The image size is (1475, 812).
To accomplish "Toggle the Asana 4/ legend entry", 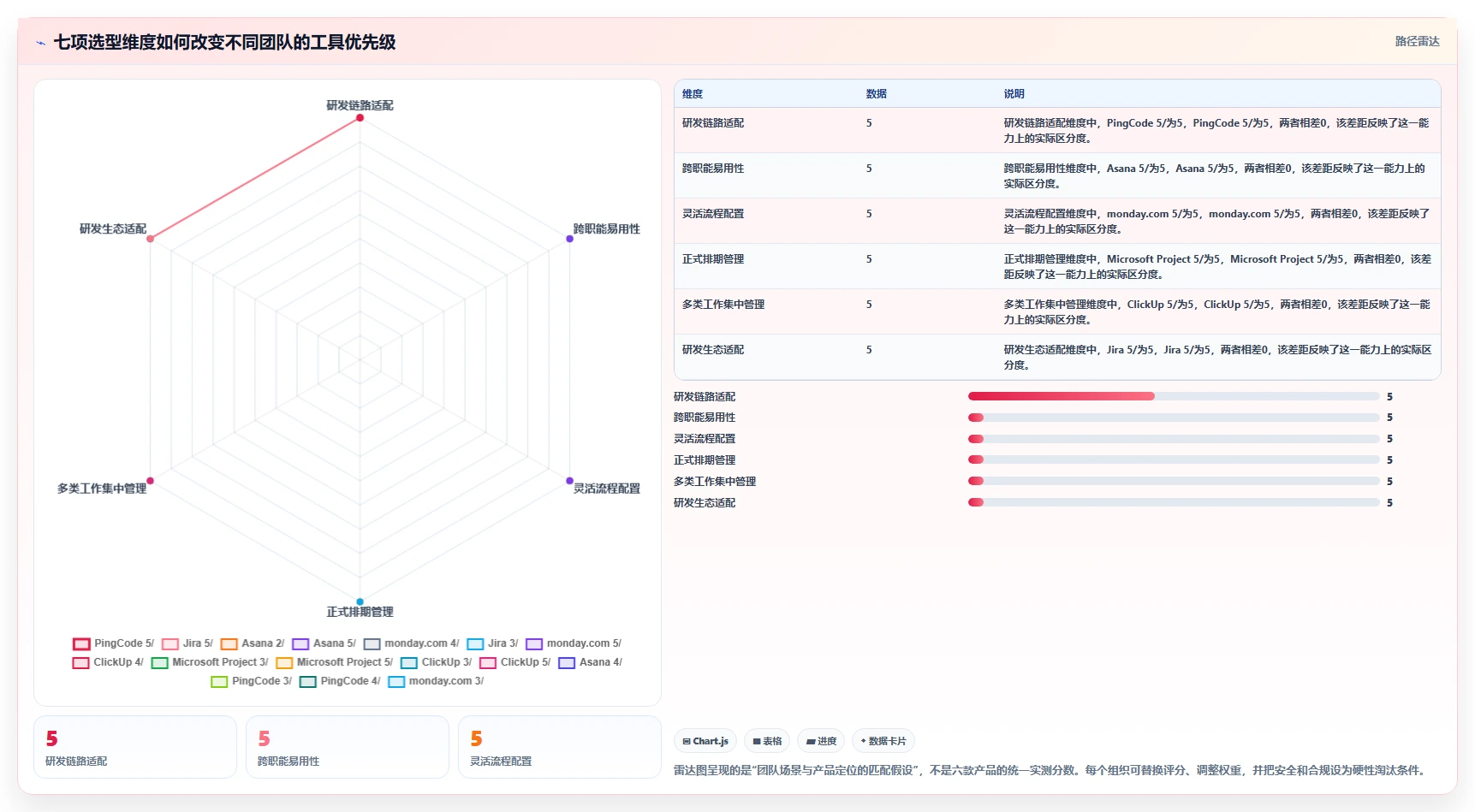I will pyautogui.click(x=590, y=662).
